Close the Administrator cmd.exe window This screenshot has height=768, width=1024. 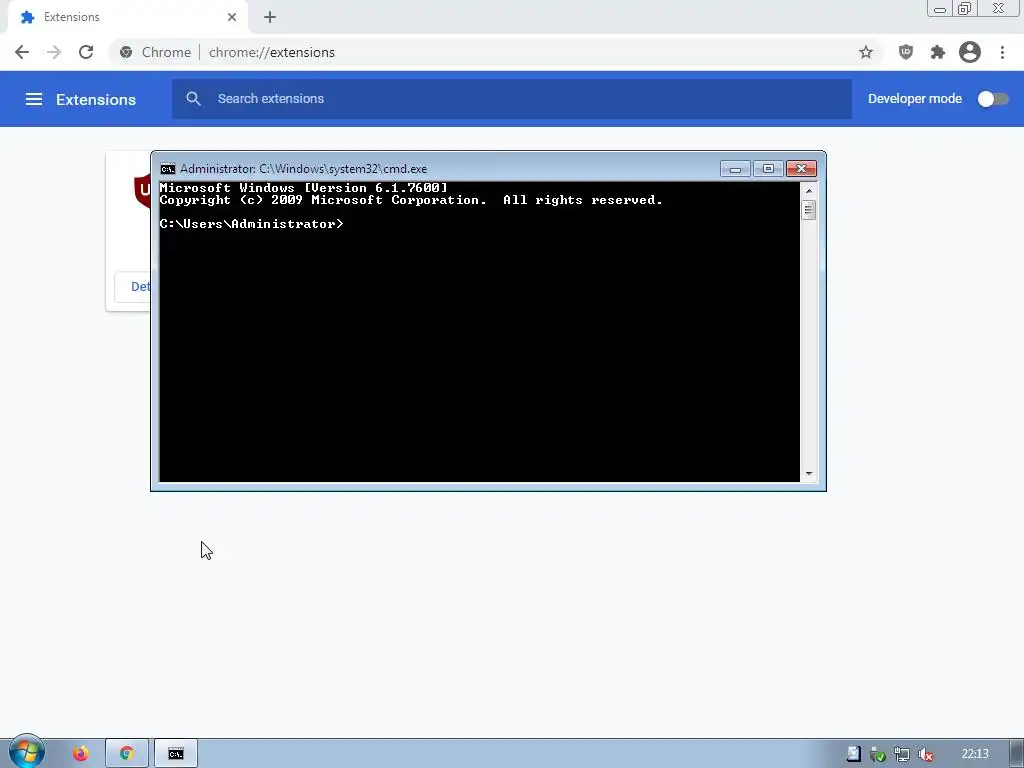tap(801, 169)
